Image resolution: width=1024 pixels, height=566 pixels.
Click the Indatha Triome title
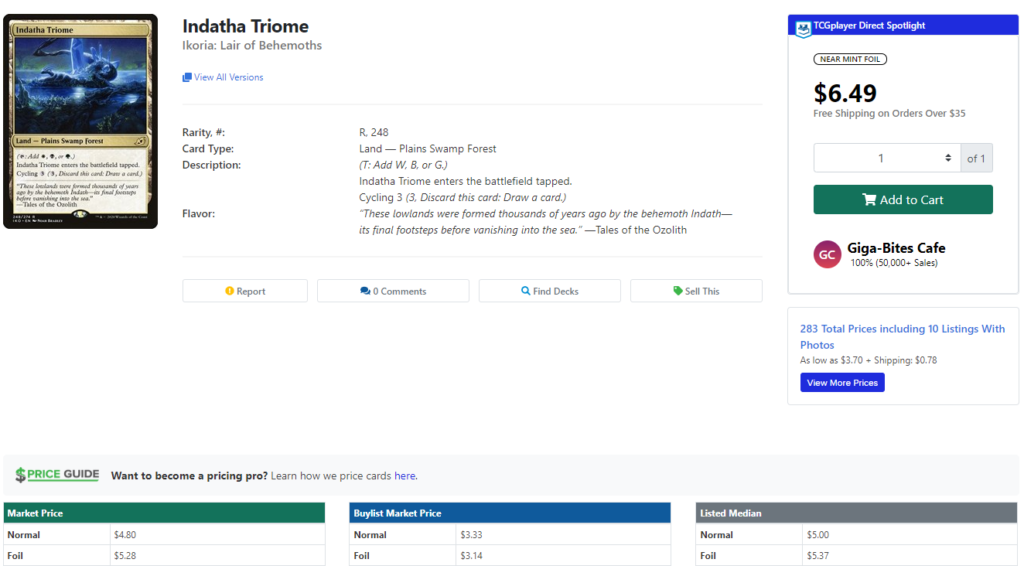(x=245, y=26)
